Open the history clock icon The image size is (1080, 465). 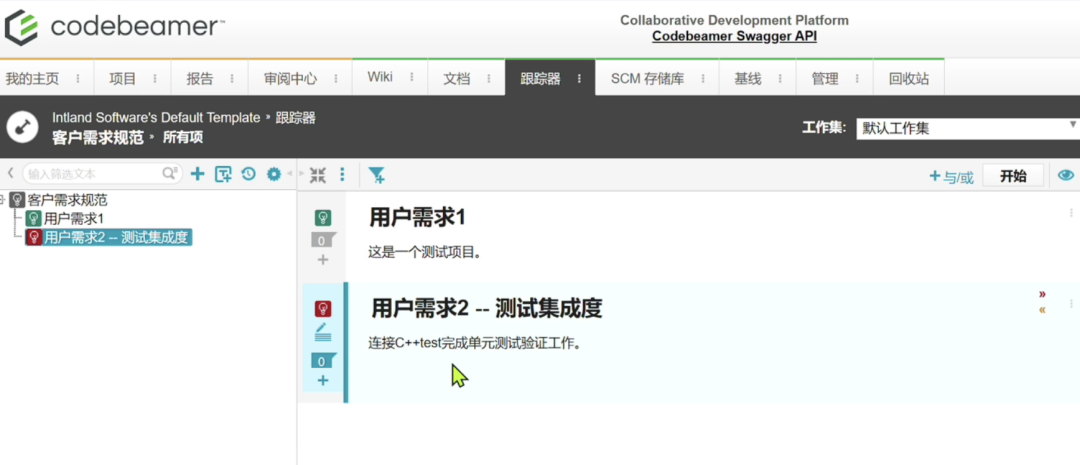coord(248,174)
